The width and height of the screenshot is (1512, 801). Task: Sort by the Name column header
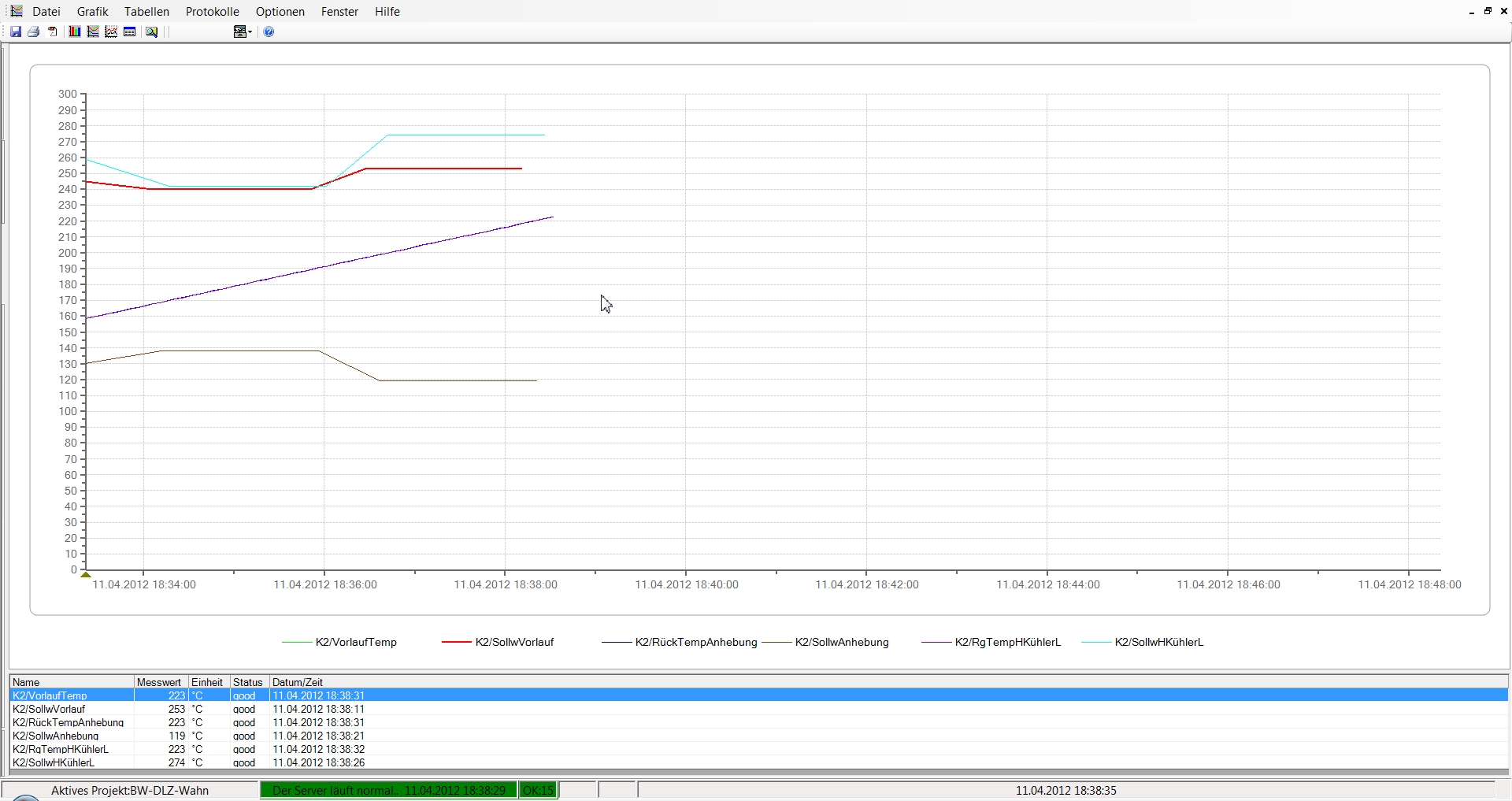72,682
